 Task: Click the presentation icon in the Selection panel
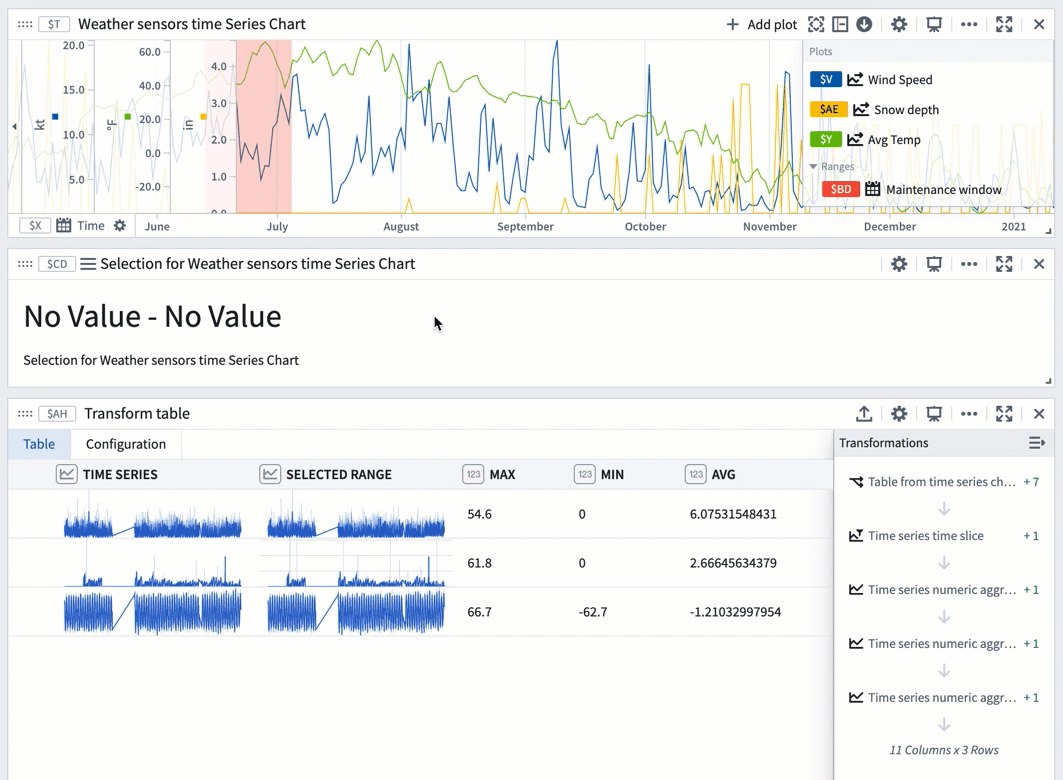pos(934,264)
